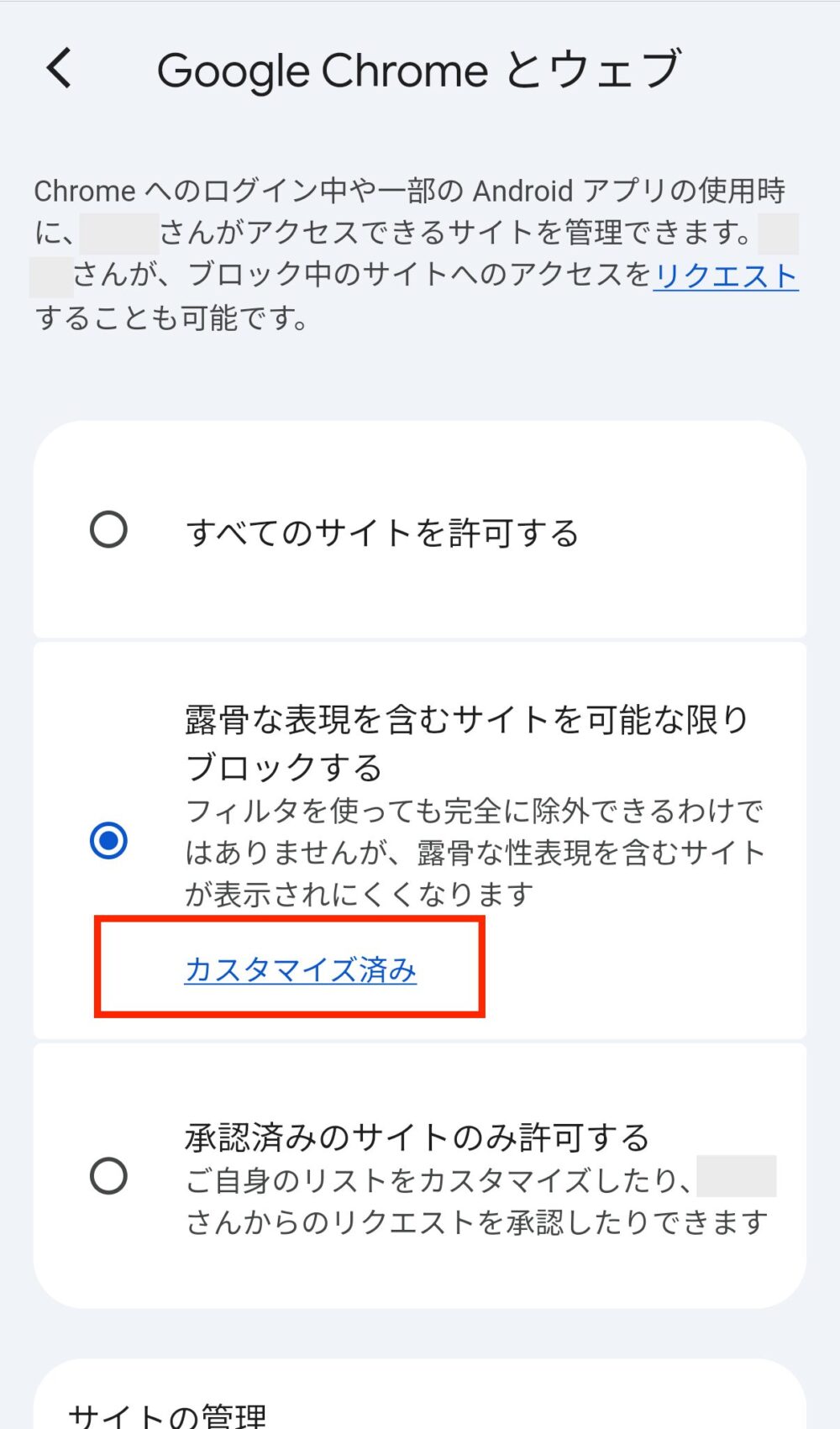Open customized filter settings via highlighted link
Image resolution: width=840 pixels, height=1429 pixels.
[299, 969]
